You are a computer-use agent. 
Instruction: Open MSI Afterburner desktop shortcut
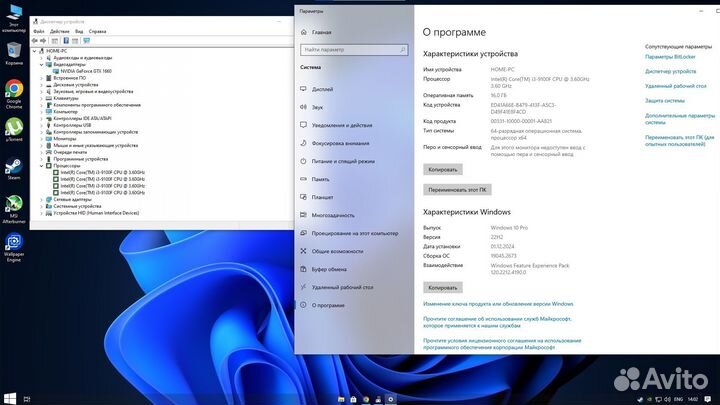coord(14,209)
